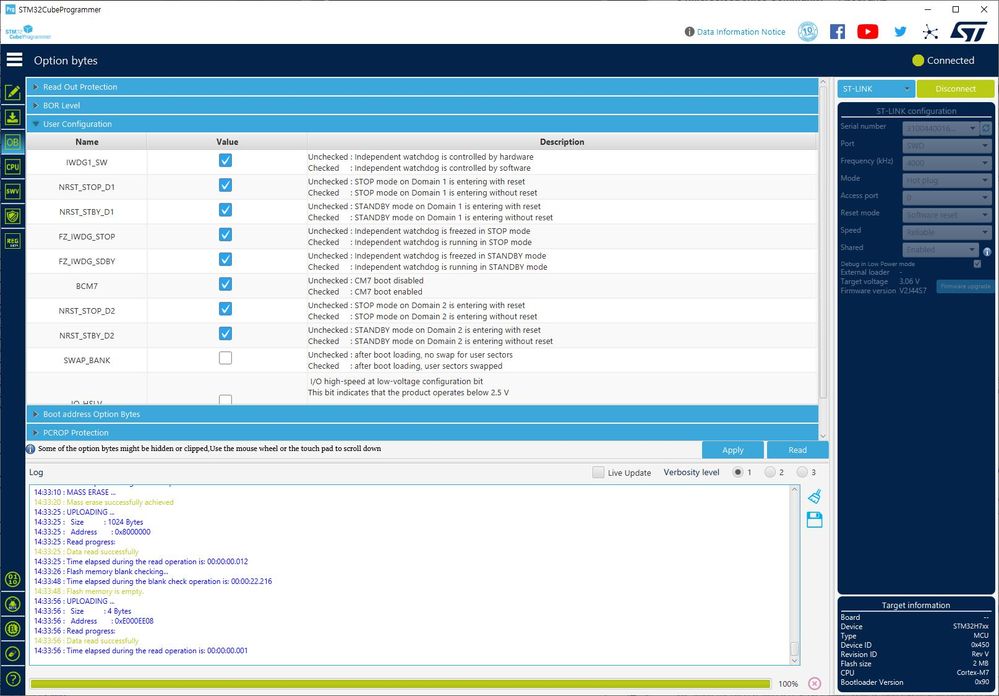
Task: Click the info icon beside Shared dropdown
Action: (987, 252)
